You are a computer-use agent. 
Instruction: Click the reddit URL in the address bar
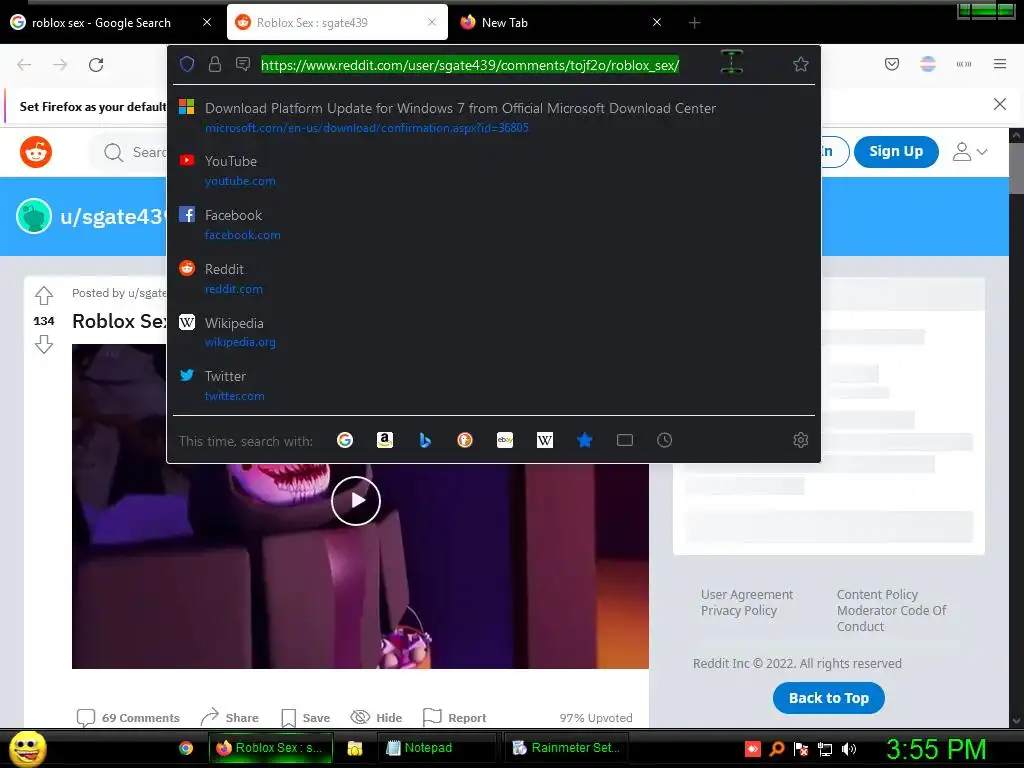point(470,65)
